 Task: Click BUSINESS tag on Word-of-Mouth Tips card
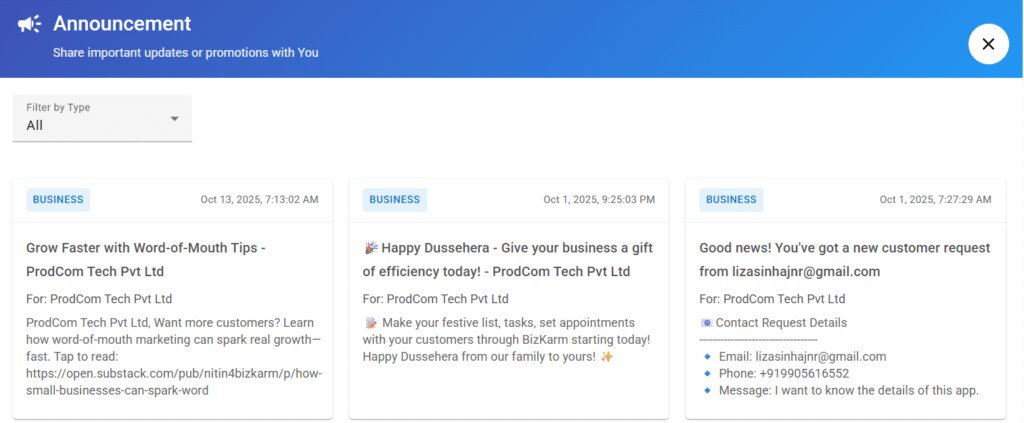click(x=58, y=200)
